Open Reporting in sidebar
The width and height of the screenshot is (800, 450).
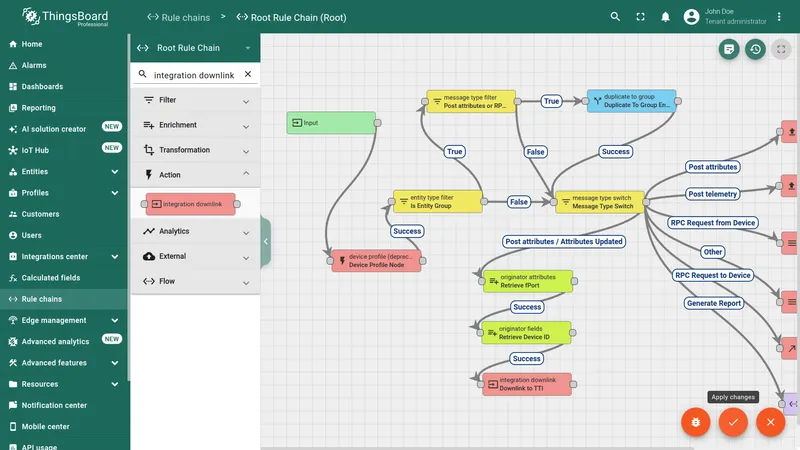pos(64,108)
